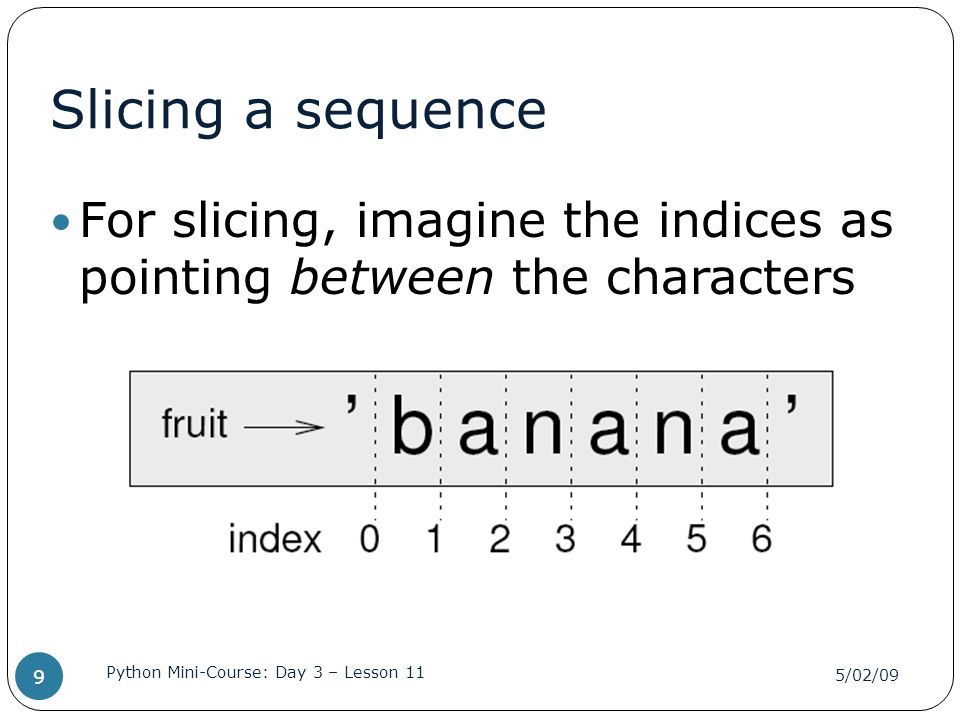Viewport: 960px width, 720px height.
Task: Click index number 5 in diagram
Action: tap(696, 539)
